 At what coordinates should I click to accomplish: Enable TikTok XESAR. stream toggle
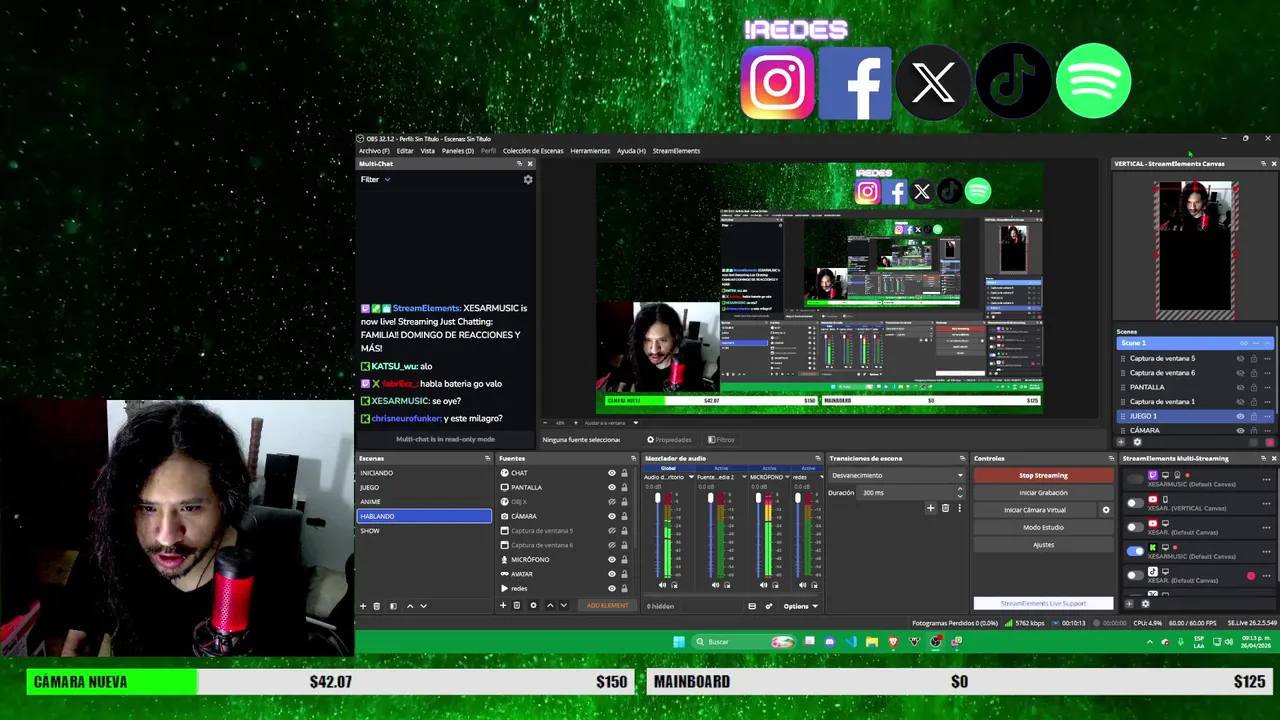(x=1134, y=575)
